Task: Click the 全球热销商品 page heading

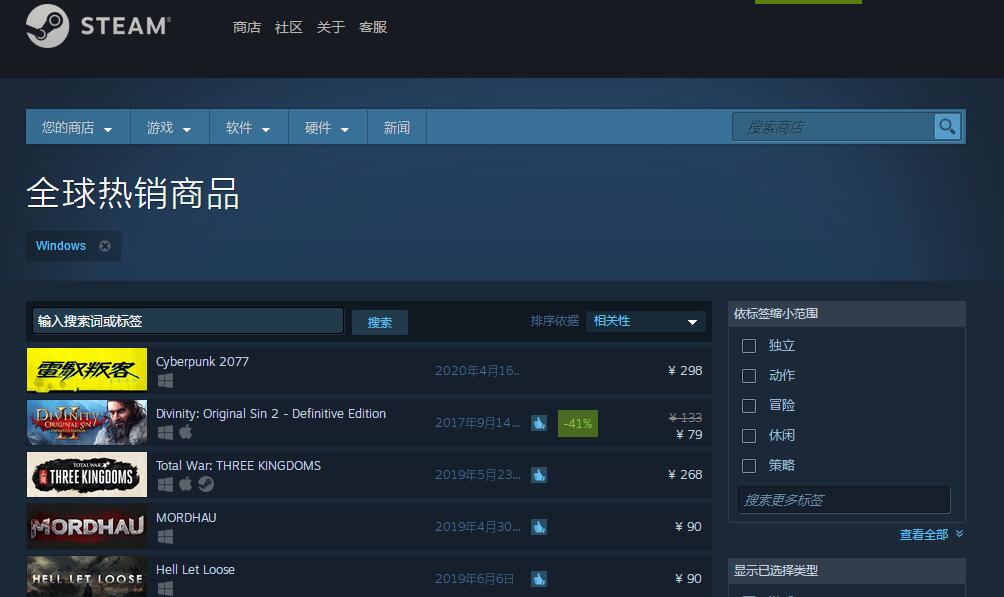Action: (x=133, y=193)
